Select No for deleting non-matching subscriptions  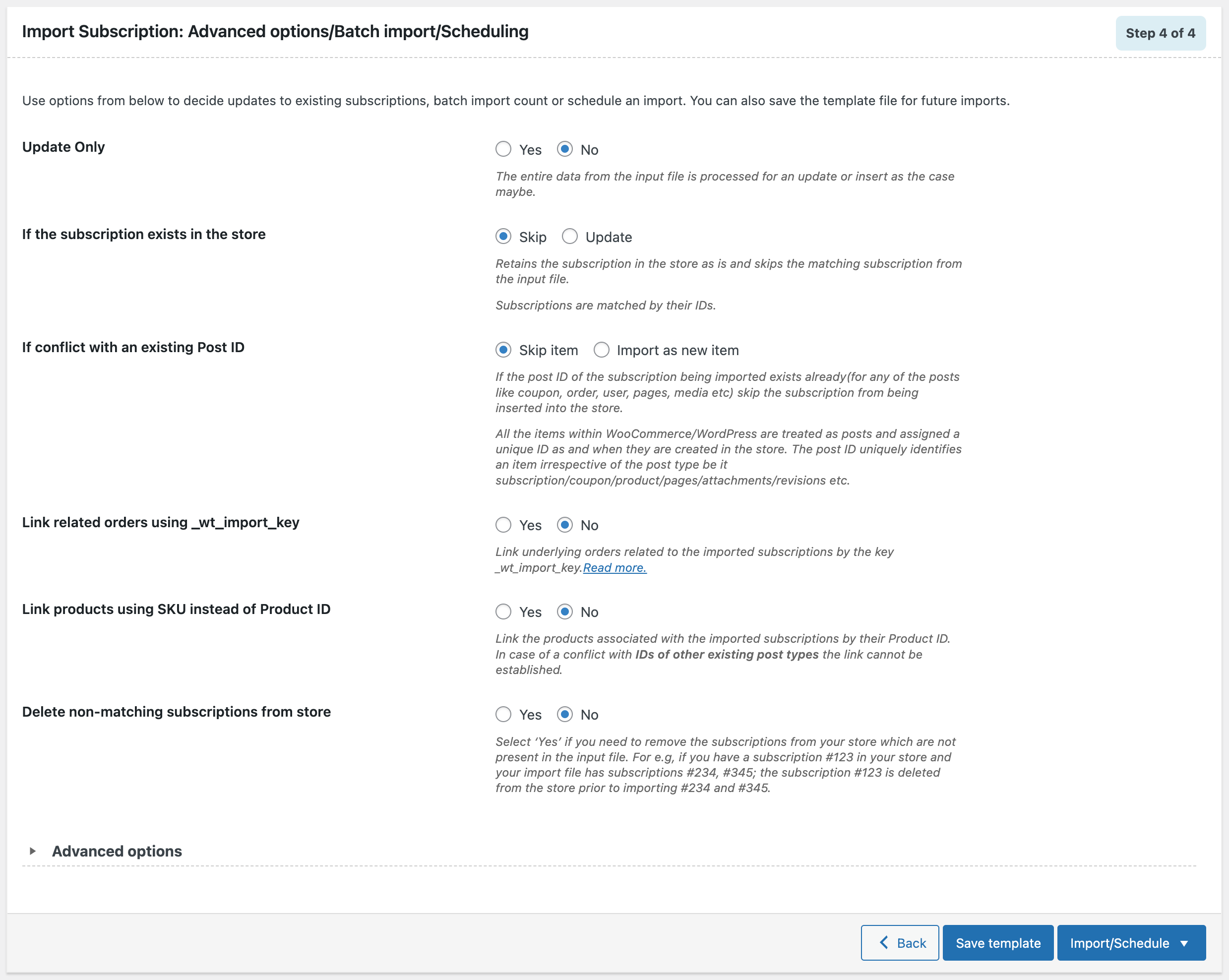pyautogui.click(x=565, y=714)
